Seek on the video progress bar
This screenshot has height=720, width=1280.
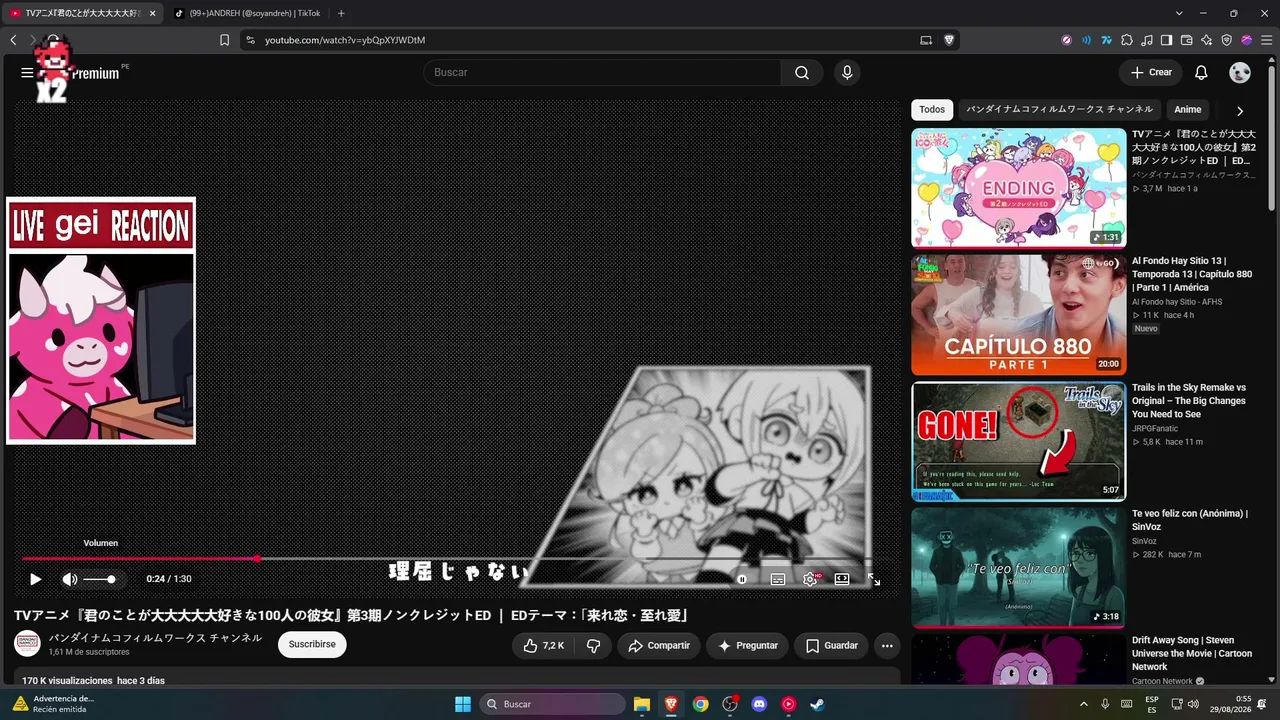447,558
